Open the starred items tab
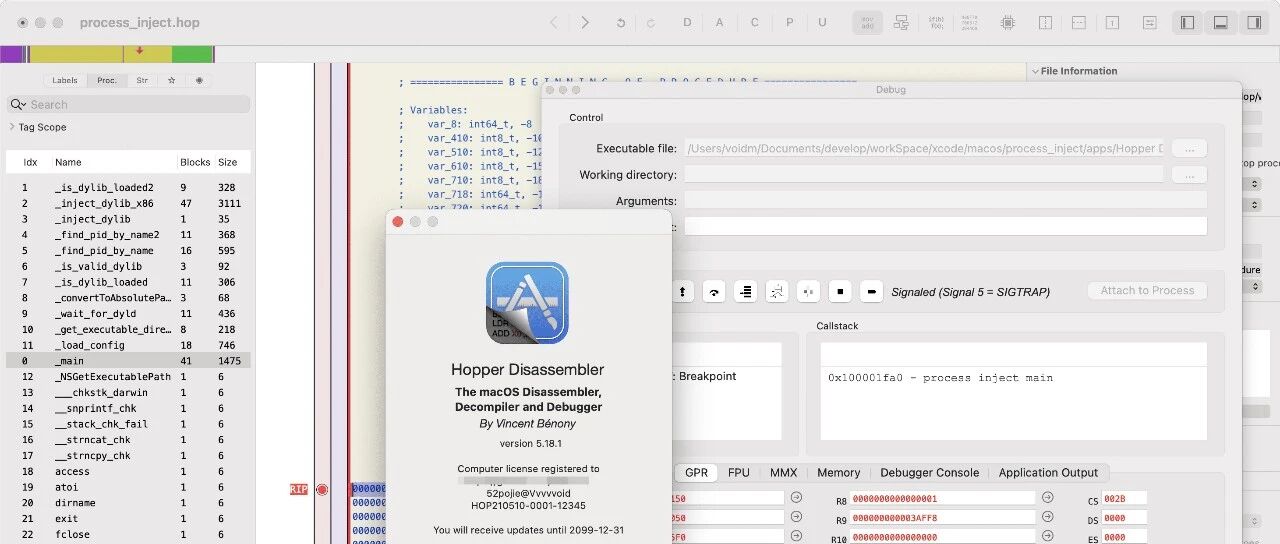The image size is (1280, 544). (171, 80)
